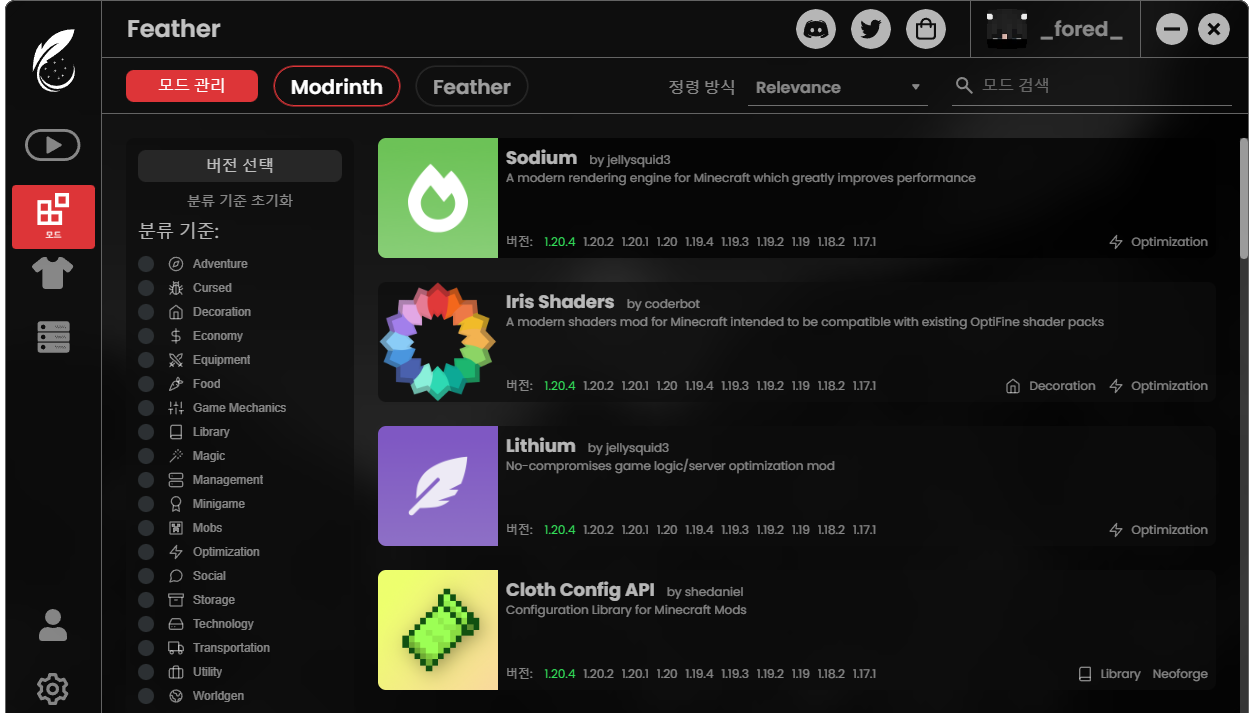
Task: Toggle the Optimization category filter
Action: pyautogui.click(x=146, y=552)
